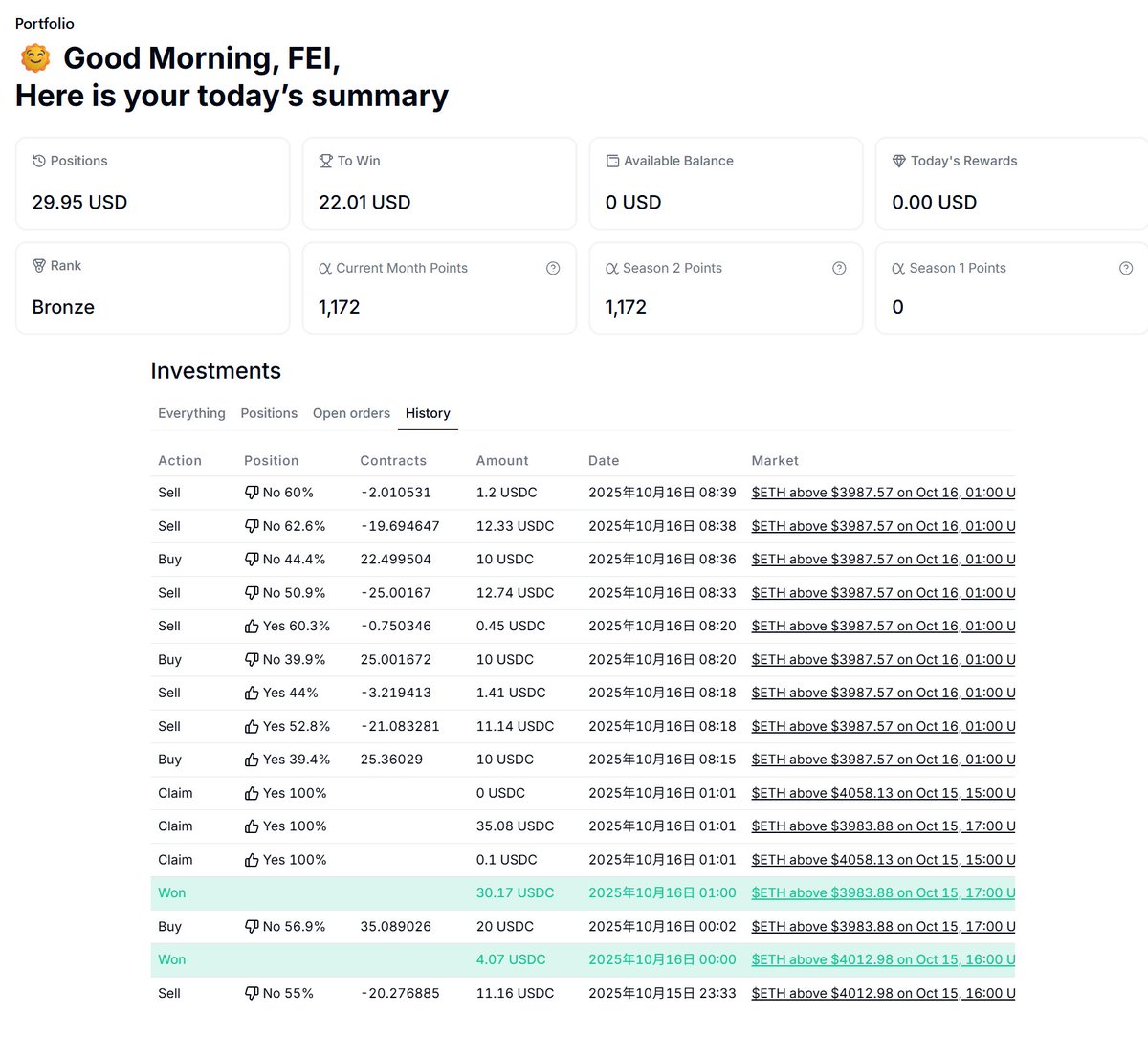Open the market link in Won 30.17 USDC row
1148x1057 pixels.
883,892
